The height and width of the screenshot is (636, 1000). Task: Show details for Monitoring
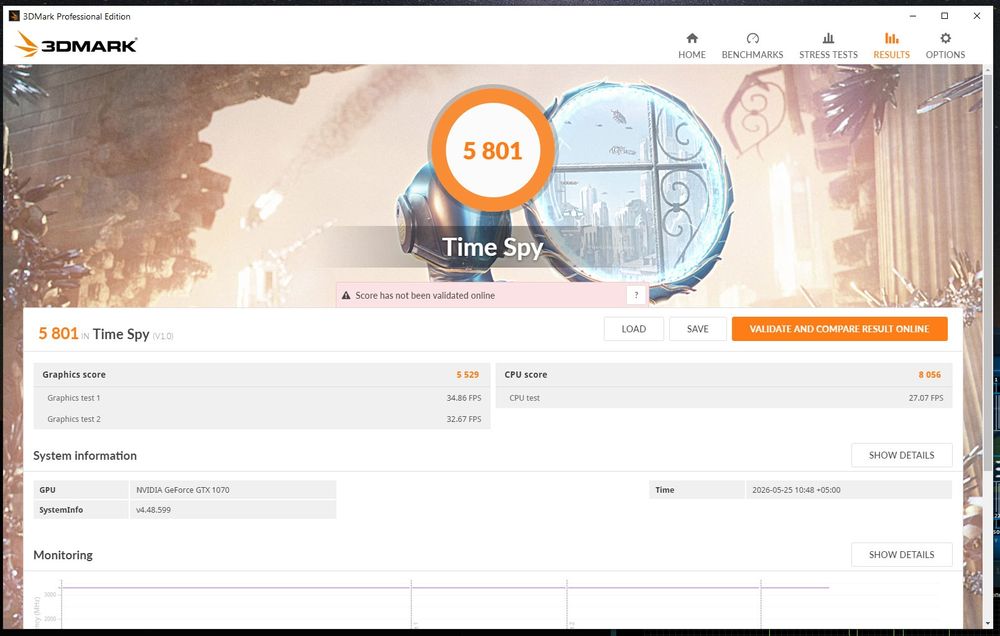[x=901, y=555]
